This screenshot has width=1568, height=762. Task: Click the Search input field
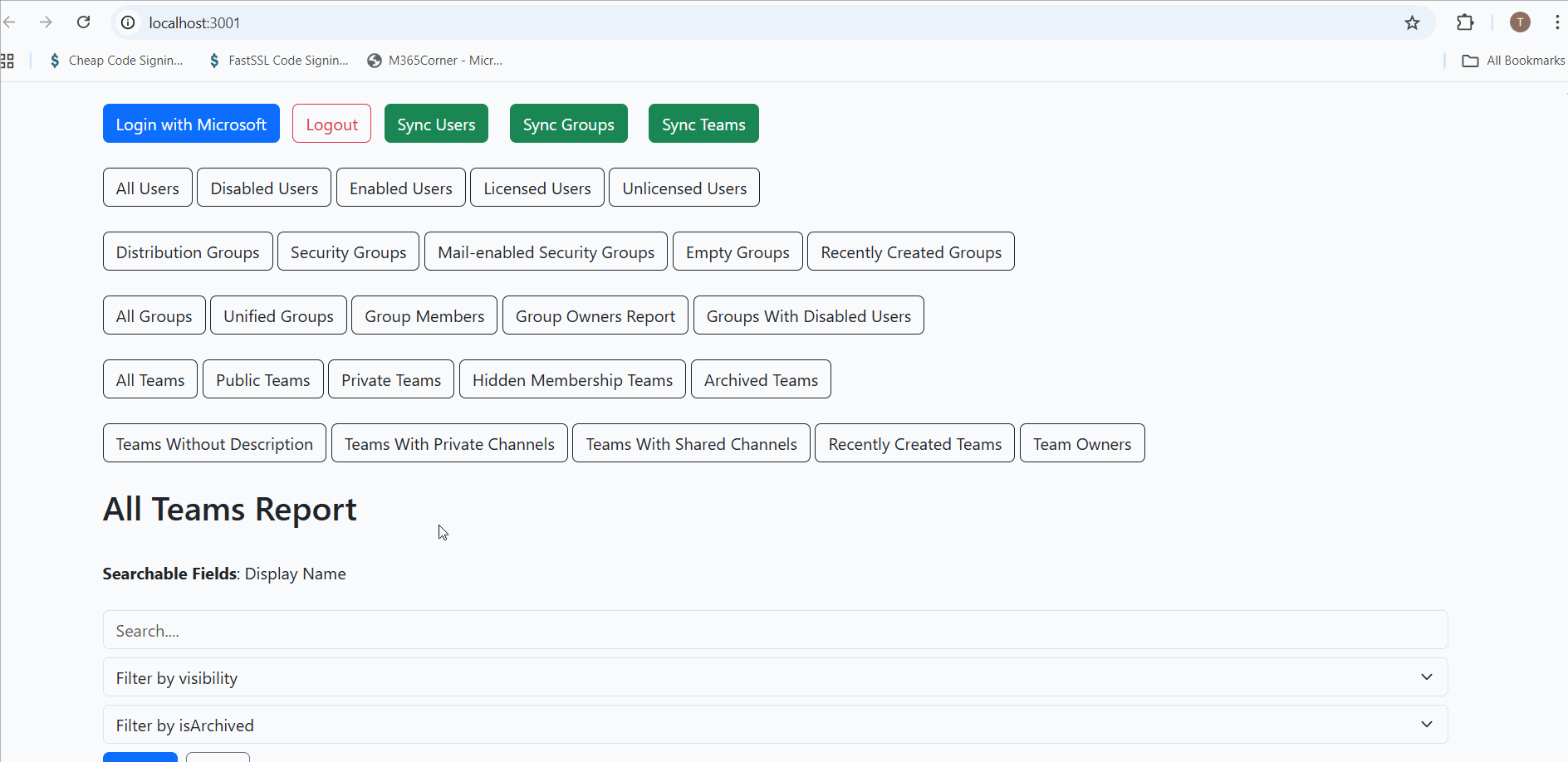tap(775, 630)
